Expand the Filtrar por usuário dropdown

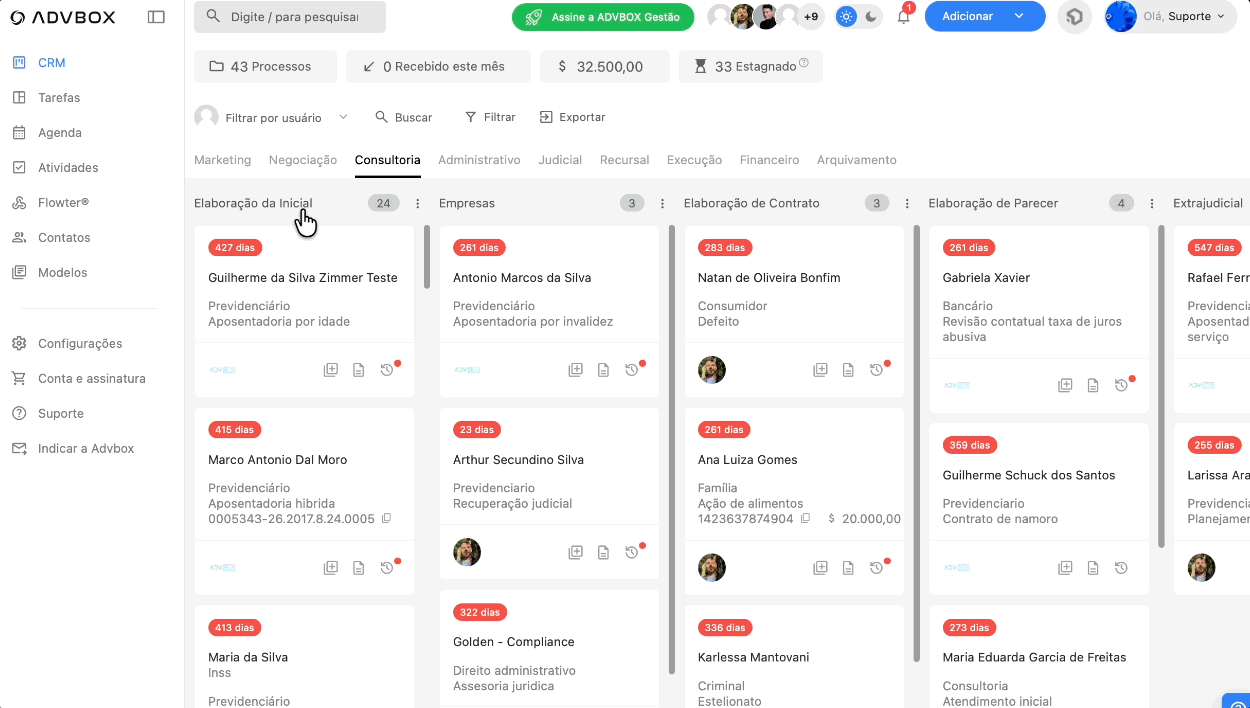343,117
